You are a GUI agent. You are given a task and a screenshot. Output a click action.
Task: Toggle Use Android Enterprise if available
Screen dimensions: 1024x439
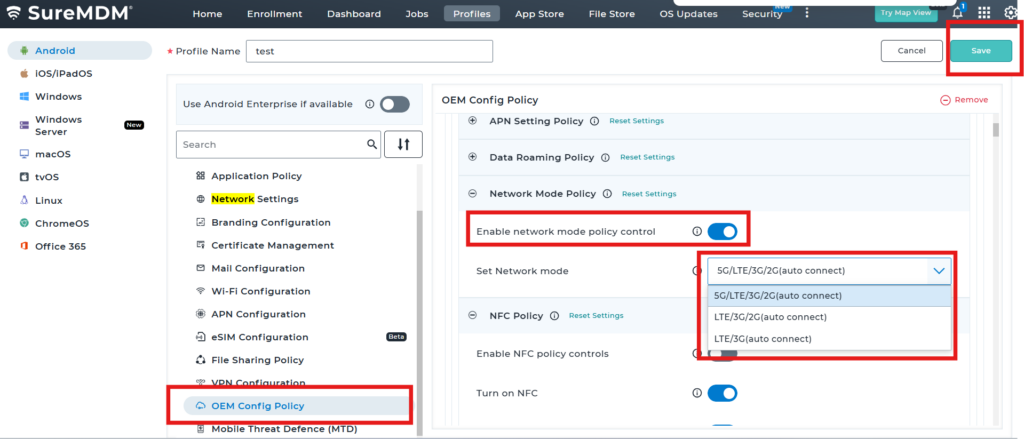[394, 104]
